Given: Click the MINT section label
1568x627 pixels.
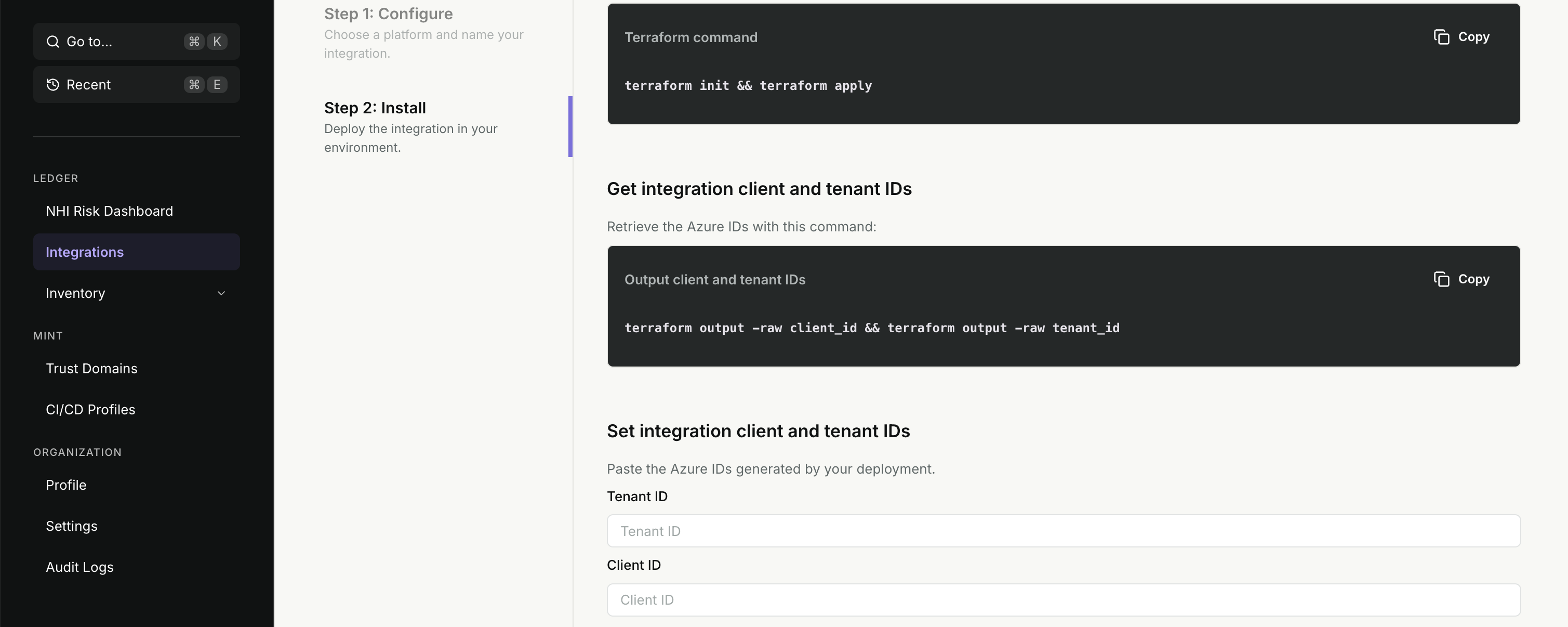Looking at the screenshot, I should tap(48, 336).
